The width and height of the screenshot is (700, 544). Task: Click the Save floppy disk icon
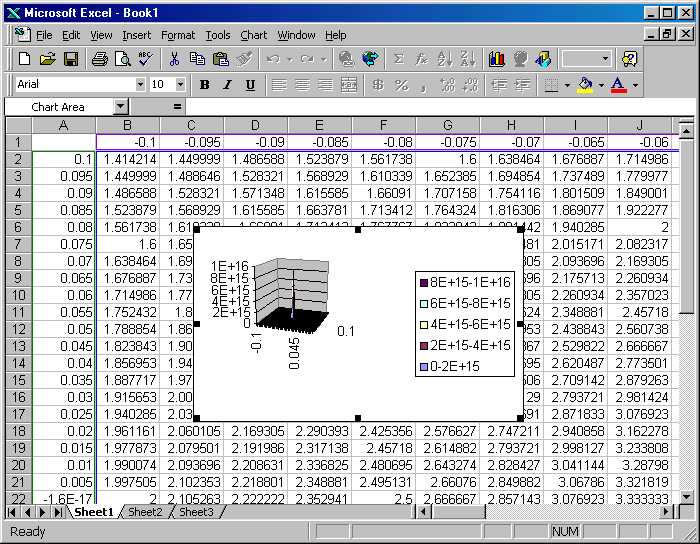pos(71,59)
